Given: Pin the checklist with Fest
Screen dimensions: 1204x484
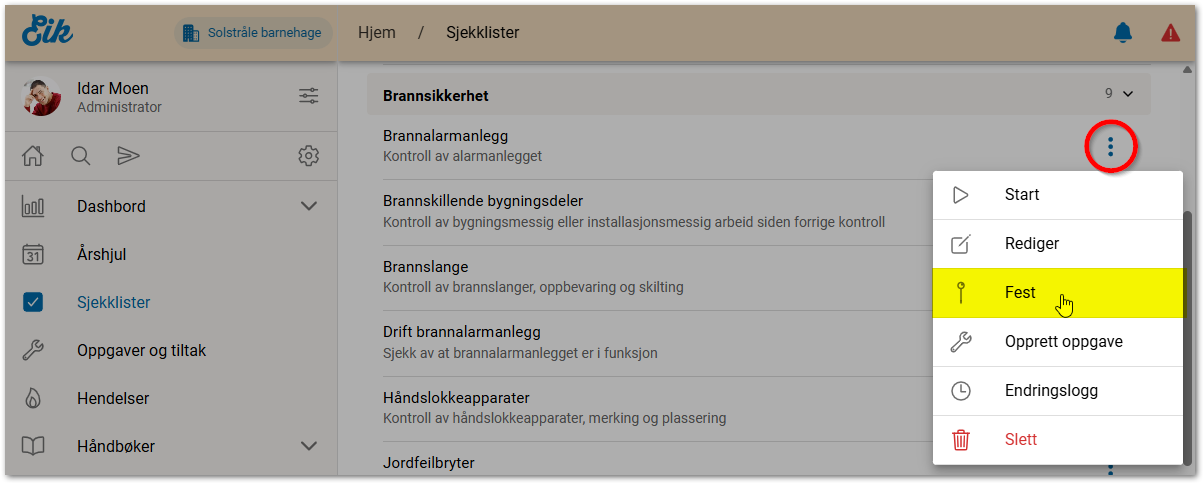Looking at the screenshot, I should (x=1020, y=293).
